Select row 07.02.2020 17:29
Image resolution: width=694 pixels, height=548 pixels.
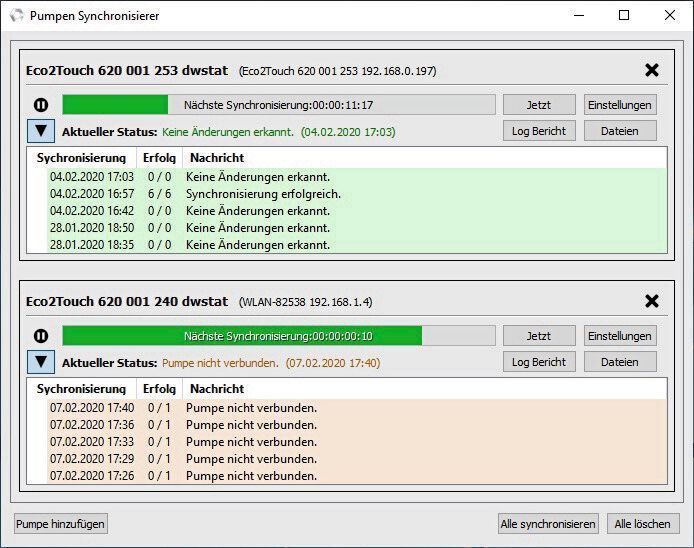tap(357, 459)
